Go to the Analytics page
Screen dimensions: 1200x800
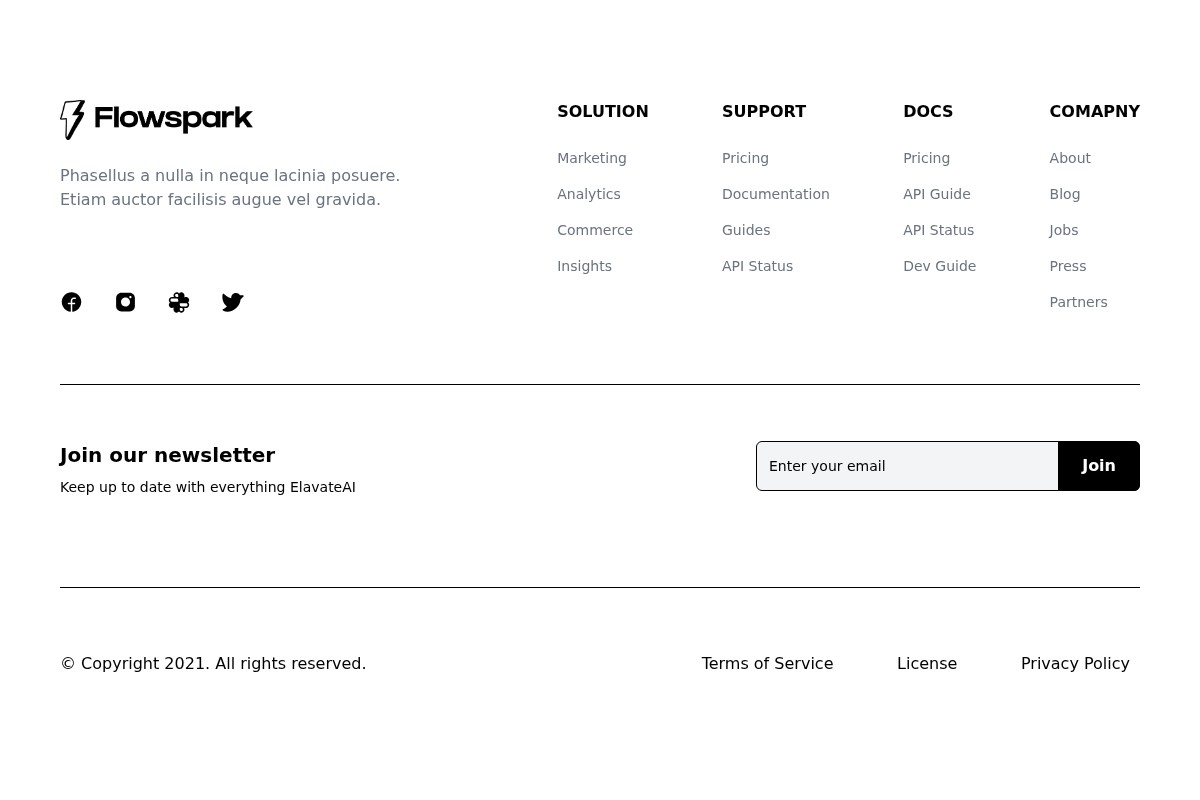point(588,194)
